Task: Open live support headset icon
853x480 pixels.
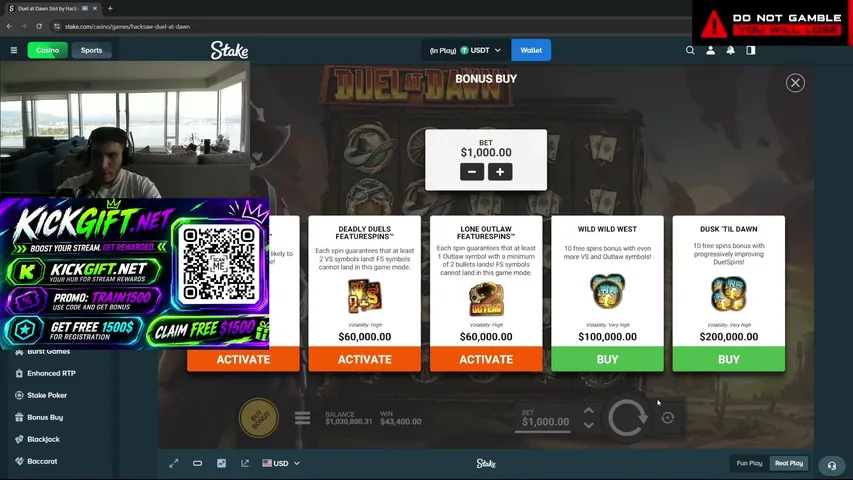Action: click(832, 466)
